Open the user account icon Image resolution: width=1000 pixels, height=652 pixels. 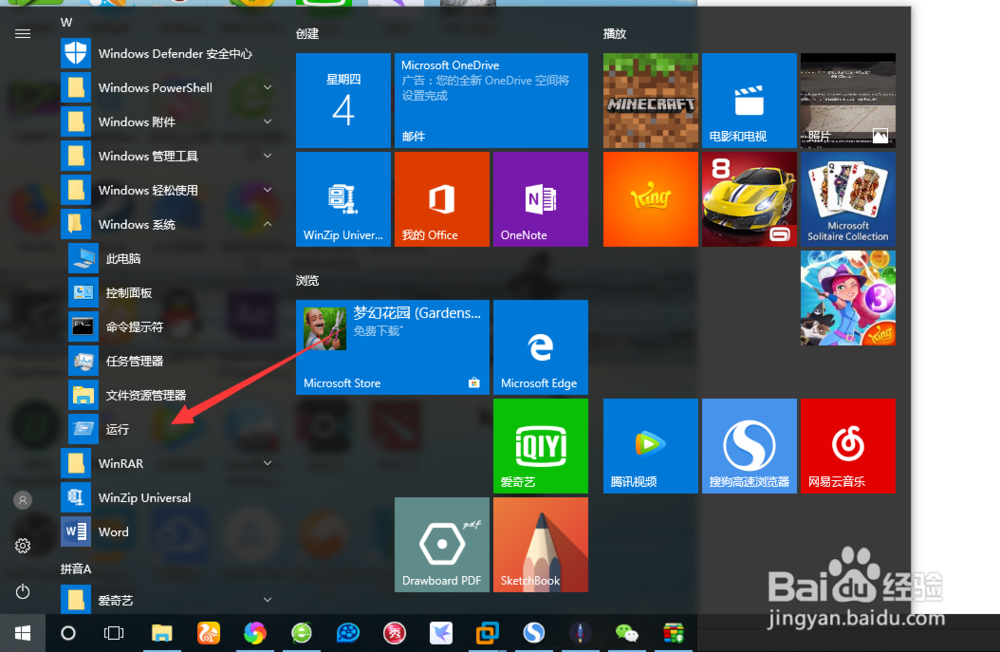click(x=23, y=500)
